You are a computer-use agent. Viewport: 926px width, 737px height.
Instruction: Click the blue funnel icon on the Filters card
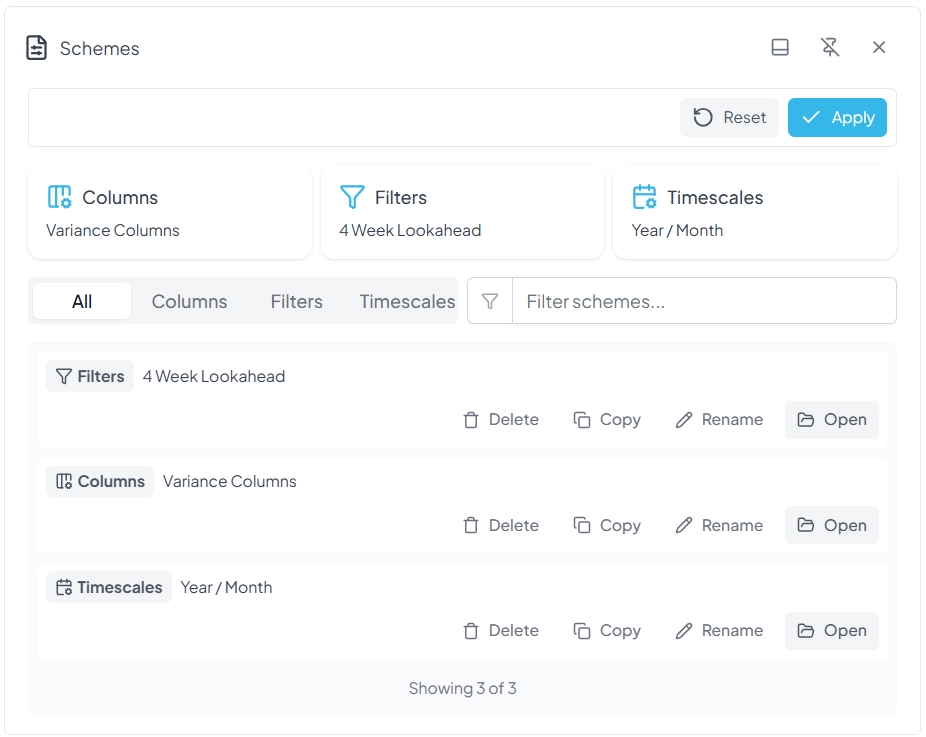click(x=352, y=197)
